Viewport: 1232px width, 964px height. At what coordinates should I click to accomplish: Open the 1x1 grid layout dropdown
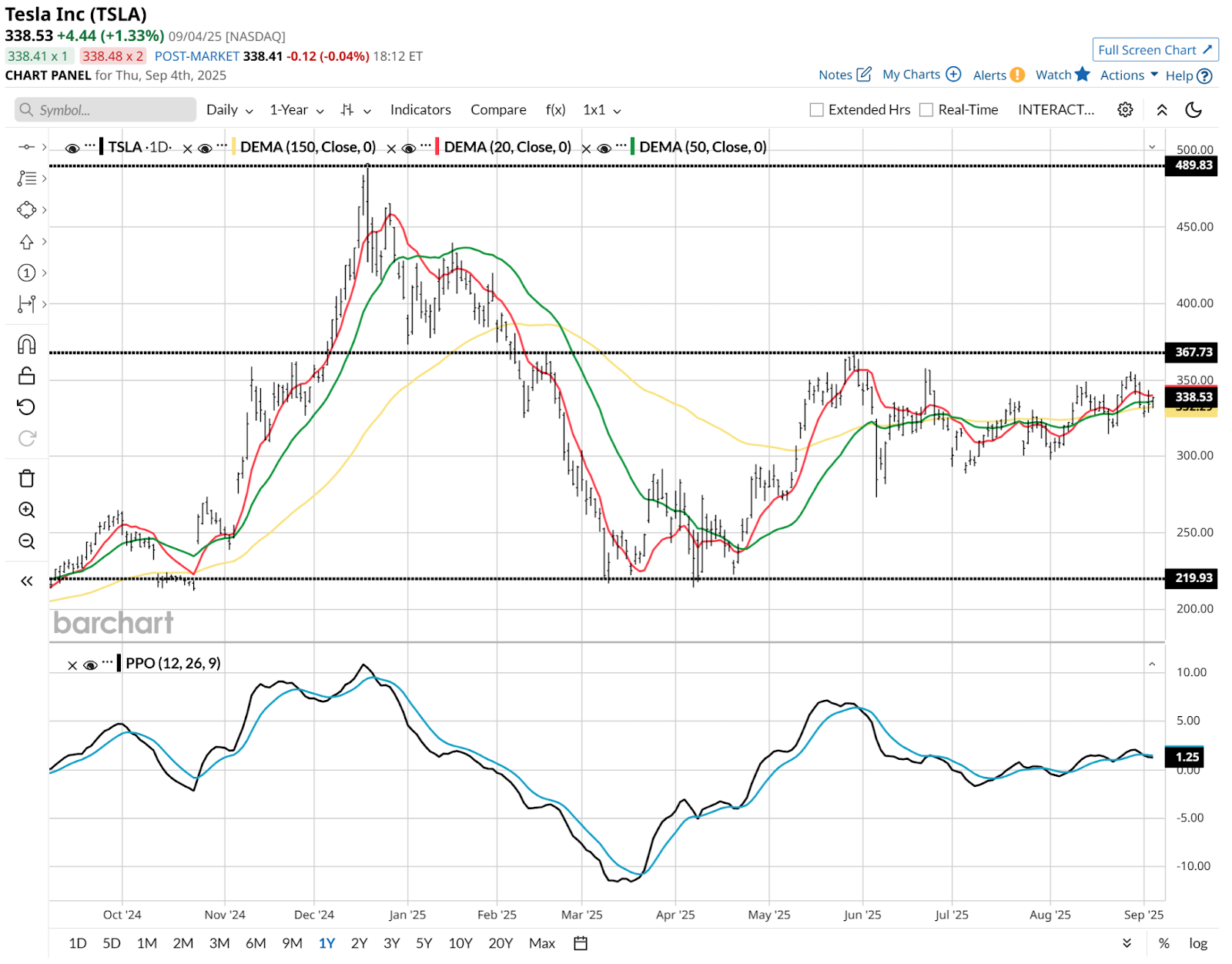tap(601, 110)
